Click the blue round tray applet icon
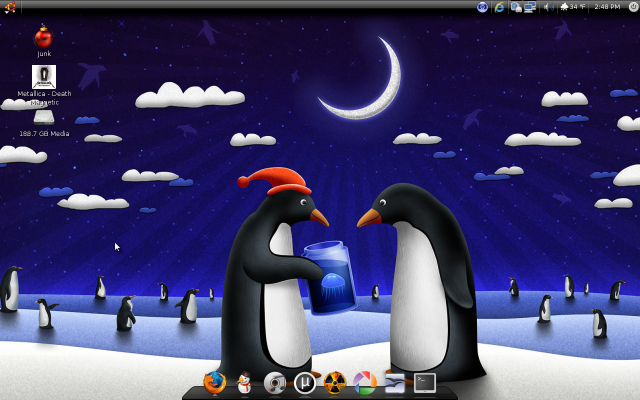 [482, 7]
